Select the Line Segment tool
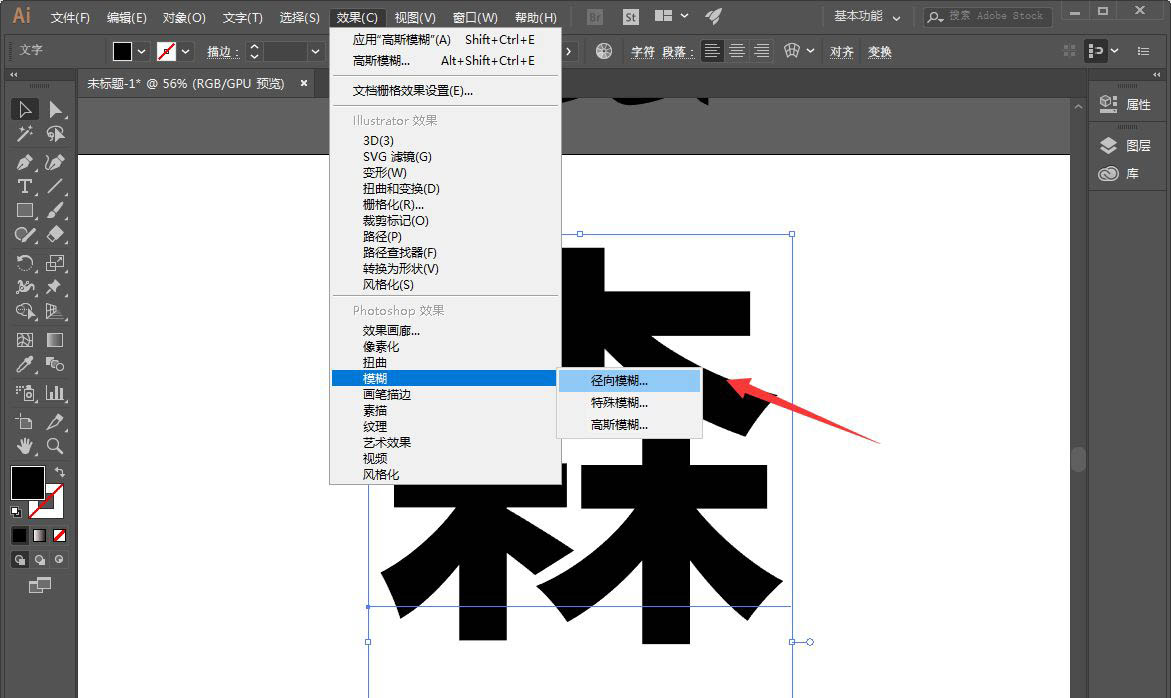 click(x=55, y=186)
